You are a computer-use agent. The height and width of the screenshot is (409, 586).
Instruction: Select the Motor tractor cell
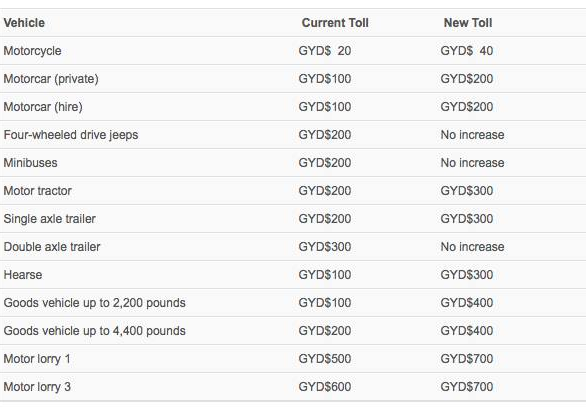[x=38, y=191]
